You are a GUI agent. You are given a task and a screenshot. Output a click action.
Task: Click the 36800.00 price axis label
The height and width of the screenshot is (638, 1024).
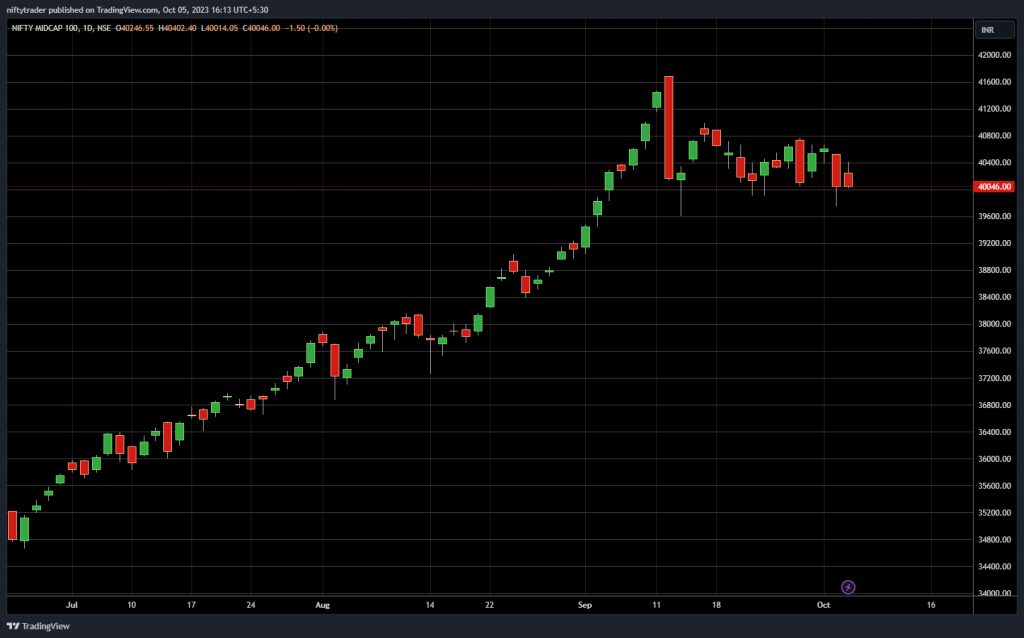click(994, 405)
